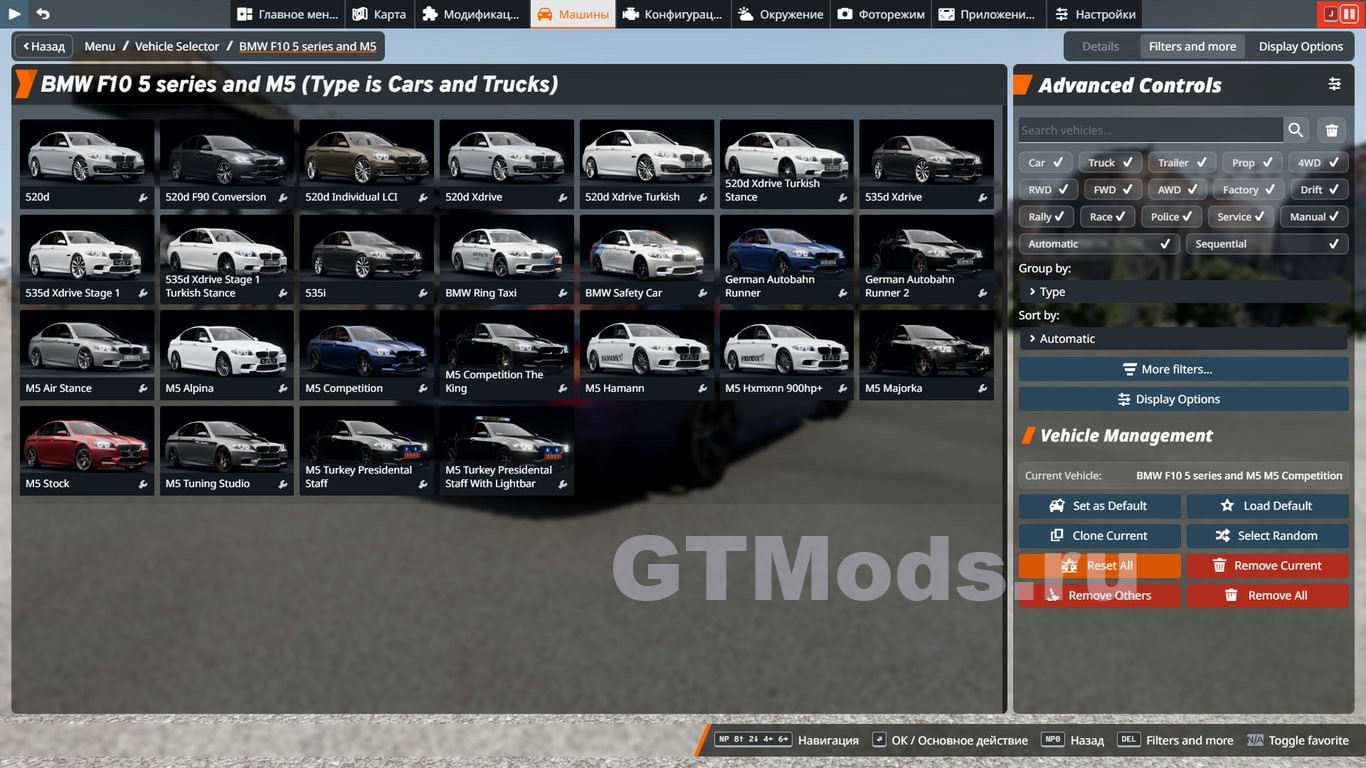Toggle the Prop filter checkbox

coord(1252,162)
